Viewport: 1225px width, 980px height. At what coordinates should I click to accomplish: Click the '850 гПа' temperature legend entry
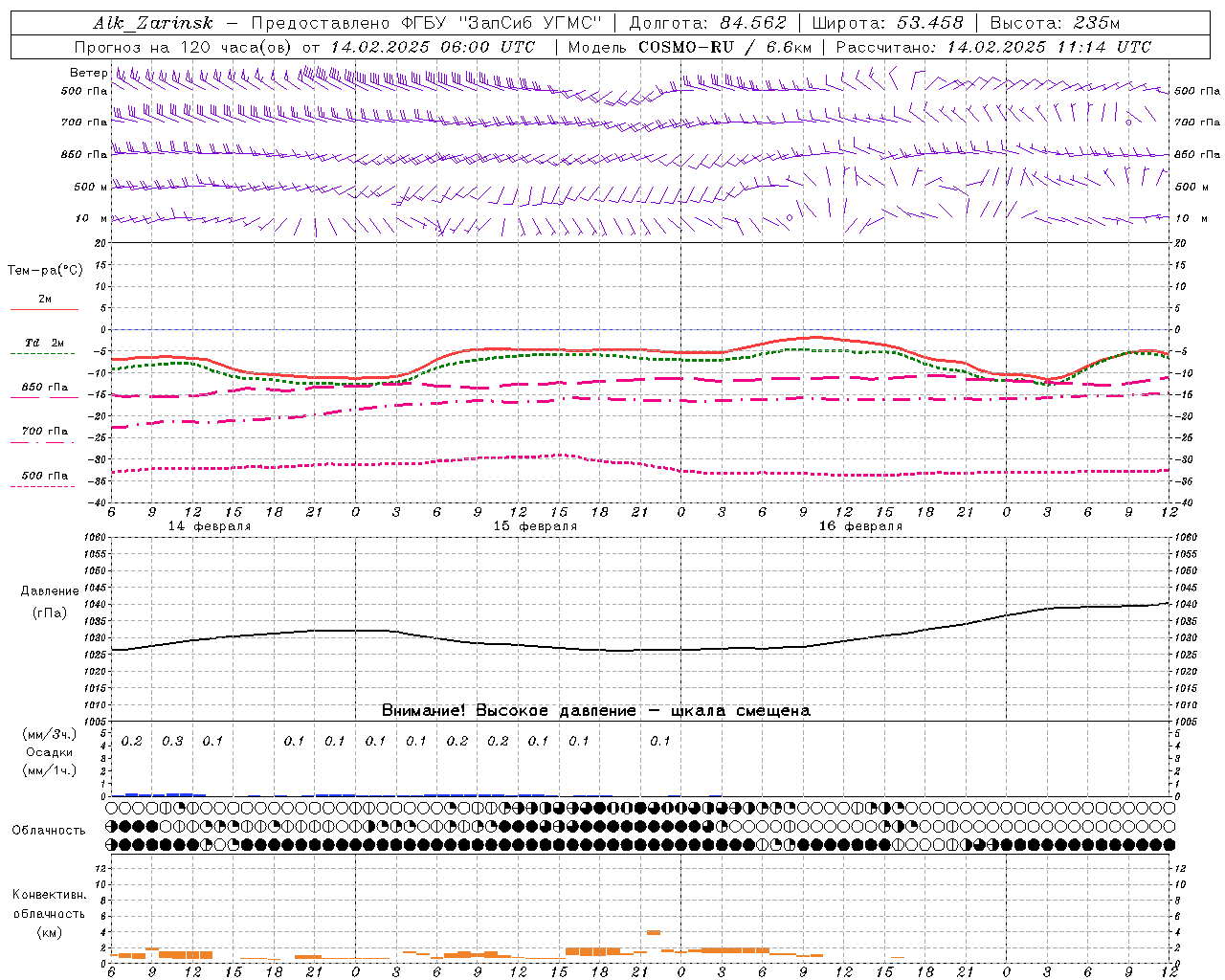click(x=45, y=388)
